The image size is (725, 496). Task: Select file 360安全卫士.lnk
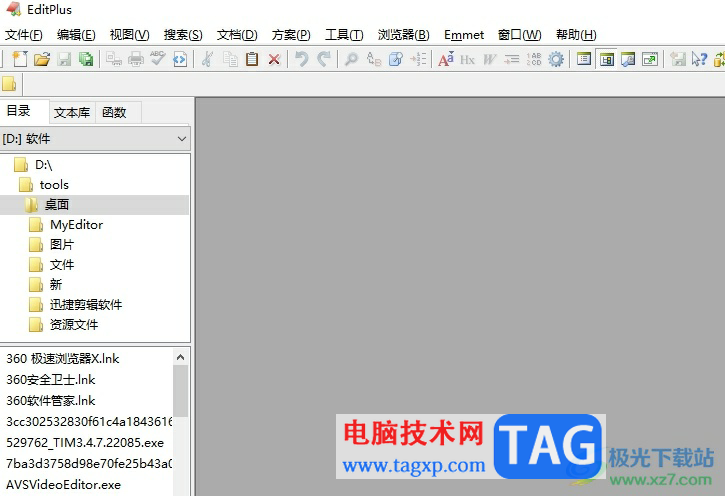pyautogui.click(x=51, y=380)
